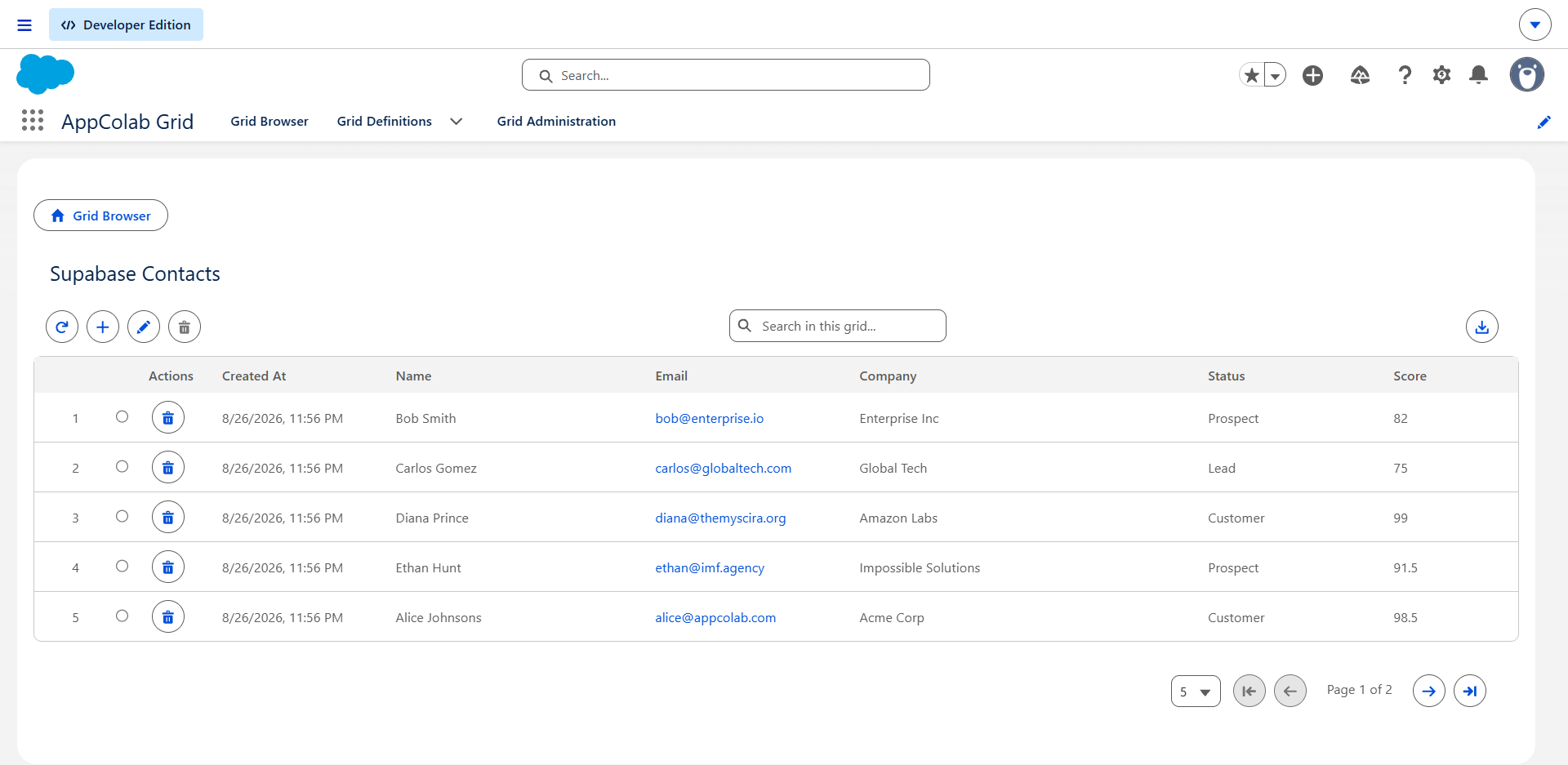1568x765 pixels.
Task: Delete the Diana Prince row
Action: 168,518
